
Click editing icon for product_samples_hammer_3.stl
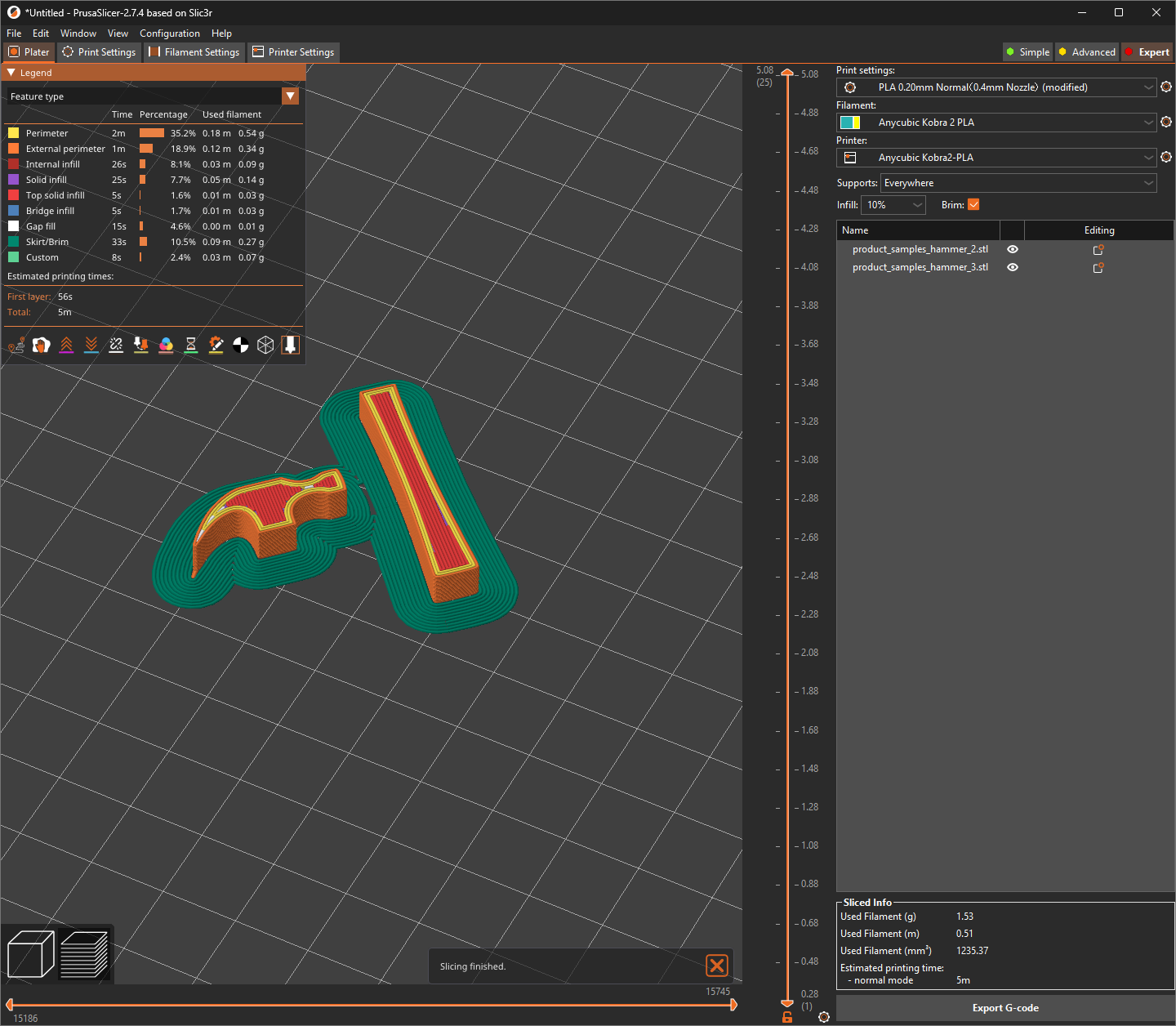click(1098, 267)
